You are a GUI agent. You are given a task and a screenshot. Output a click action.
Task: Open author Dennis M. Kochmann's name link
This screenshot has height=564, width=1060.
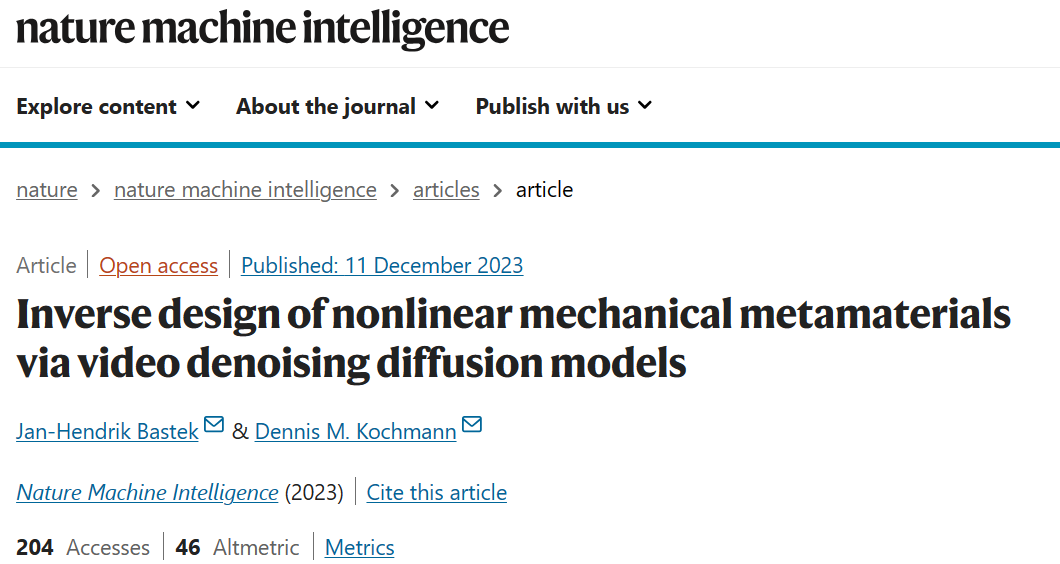[356, 431]
